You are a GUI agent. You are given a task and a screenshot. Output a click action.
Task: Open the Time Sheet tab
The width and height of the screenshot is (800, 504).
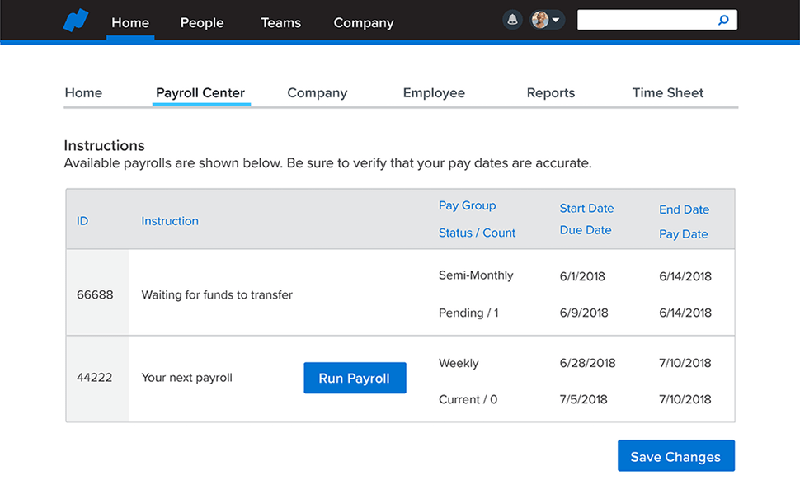(668, 93)
